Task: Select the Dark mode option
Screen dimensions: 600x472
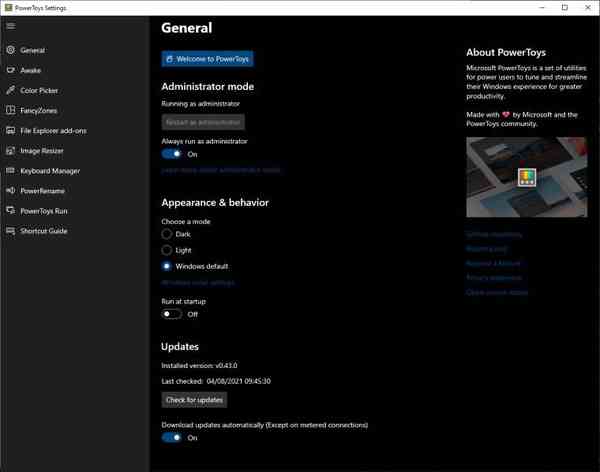Action: click(167, 234)
